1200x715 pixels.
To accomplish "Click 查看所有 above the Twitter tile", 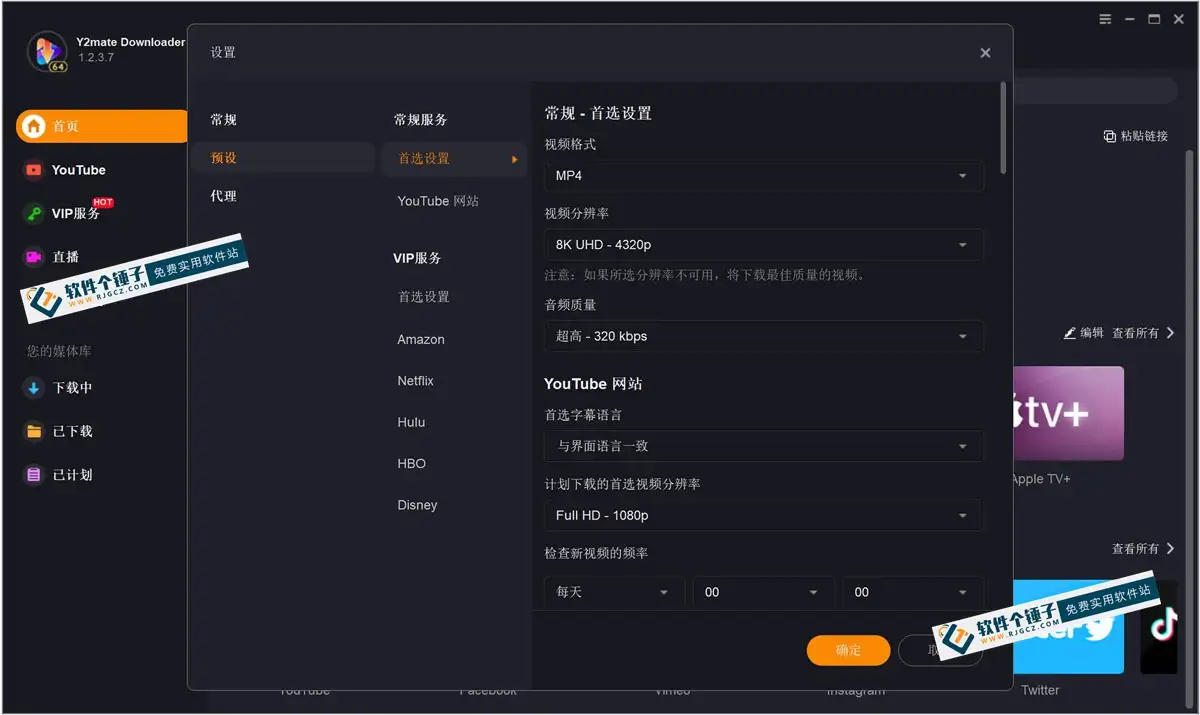I will click(1143, 549).
